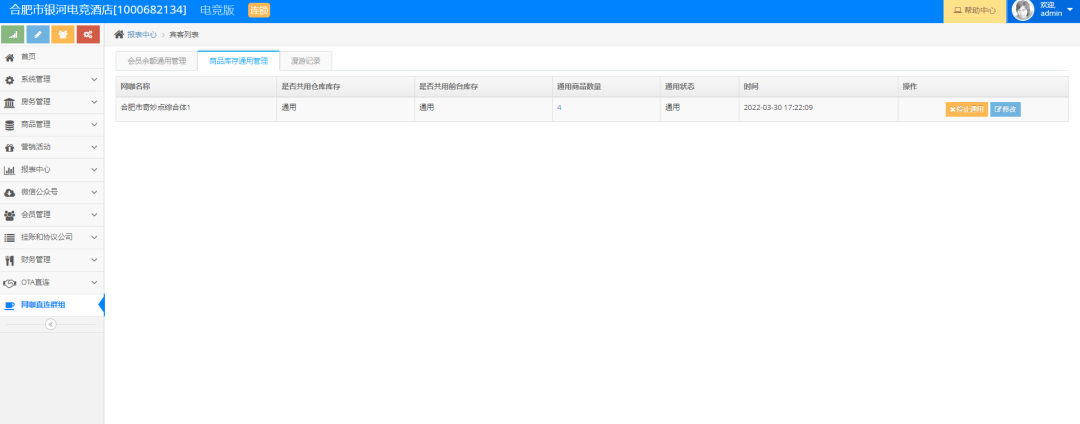Click the bar chart icon for 报表中心

click(10, 170)
